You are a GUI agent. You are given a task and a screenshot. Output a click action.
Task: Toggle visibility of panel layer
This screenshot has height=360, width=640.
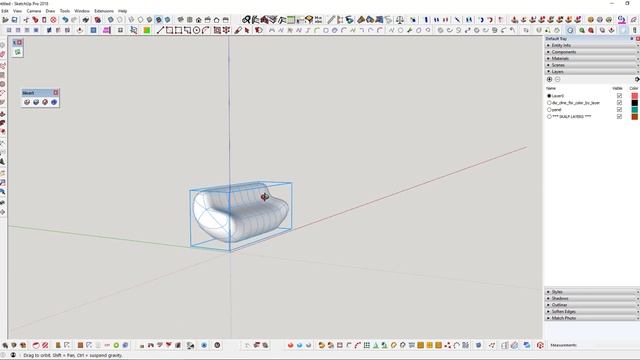[x=619, y=109]
